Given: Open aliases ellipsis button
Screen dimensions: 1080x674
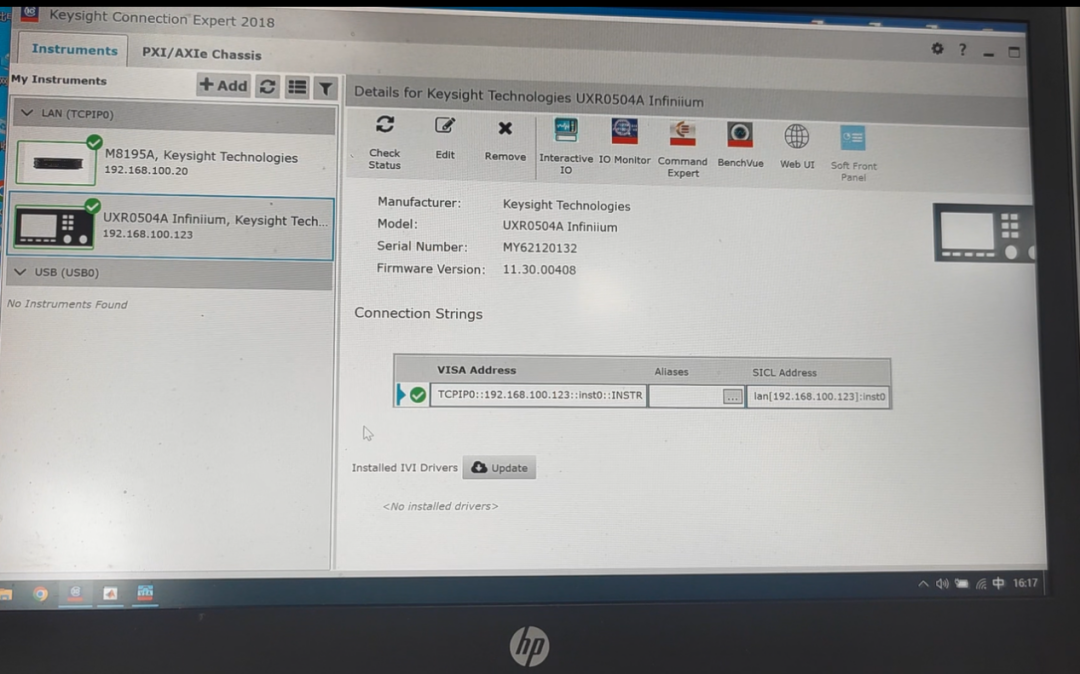Looking at the screenshot, I should tap(732, 397).
